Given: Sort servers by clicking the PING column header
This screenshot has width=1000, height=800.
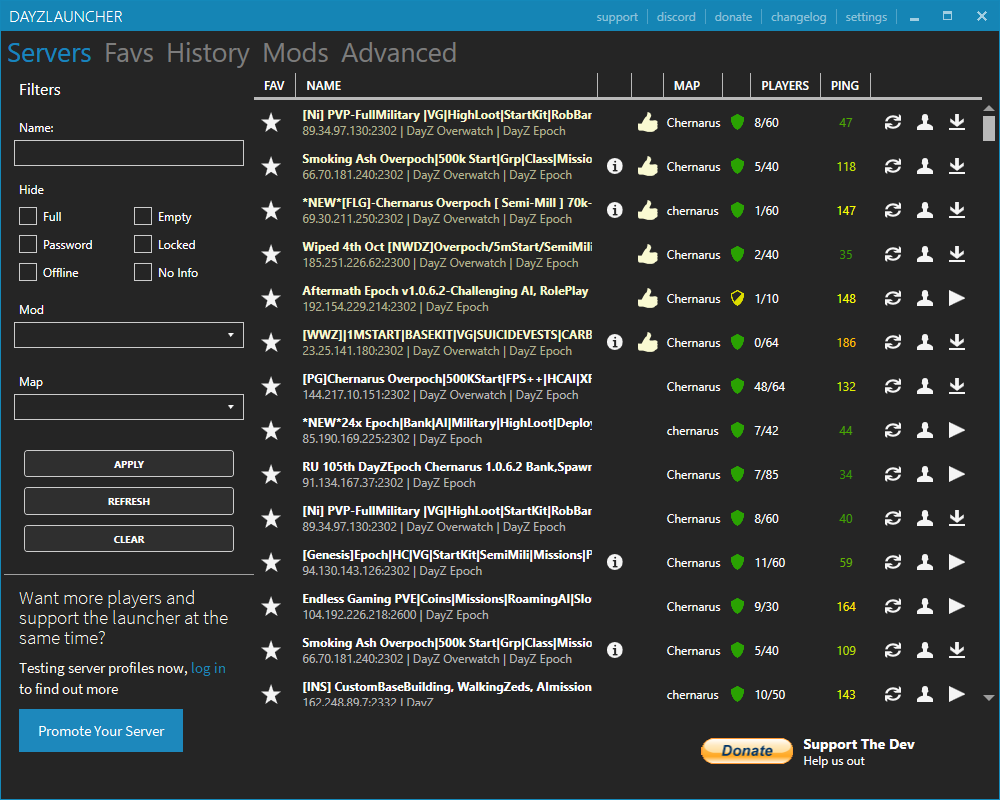Looking at the screenshot, I should click(x=845, y=85).
